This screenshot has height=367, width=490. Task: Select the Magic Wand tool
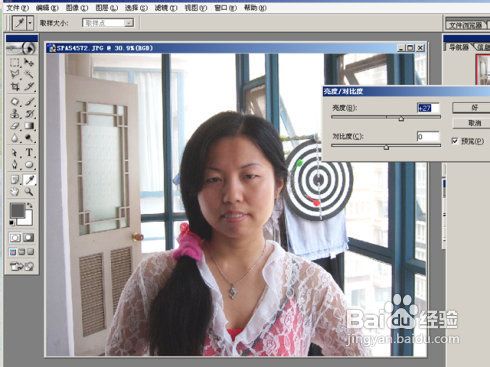click(x=29, y=74)
